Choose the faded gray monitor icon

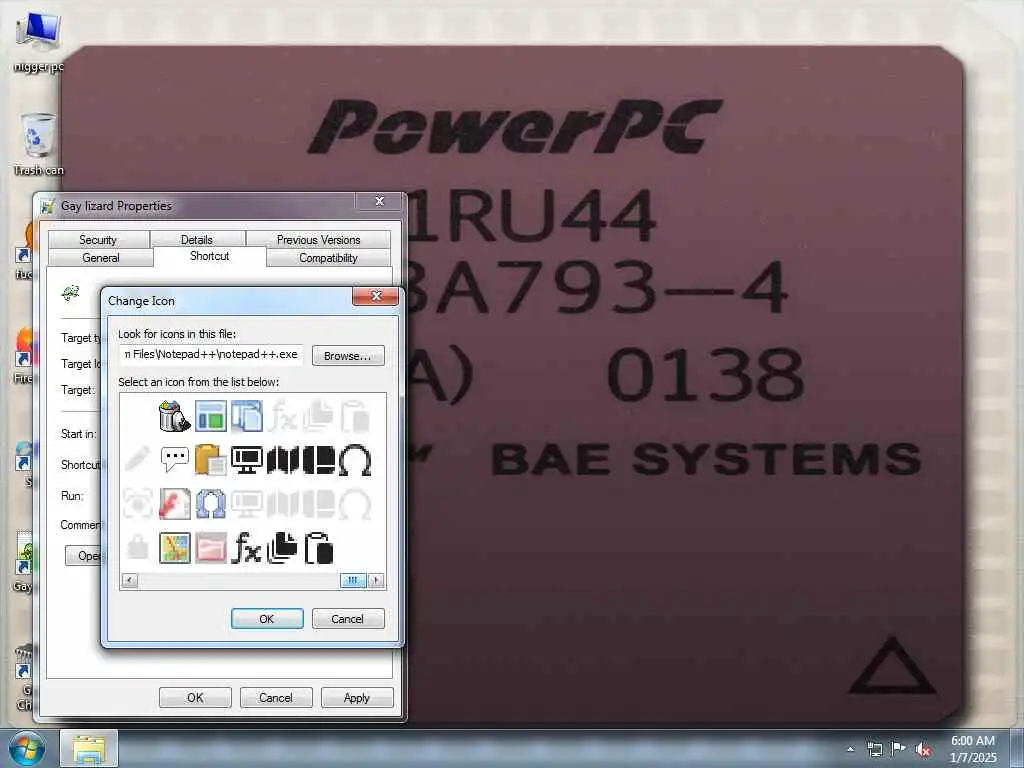coord(246,504)
